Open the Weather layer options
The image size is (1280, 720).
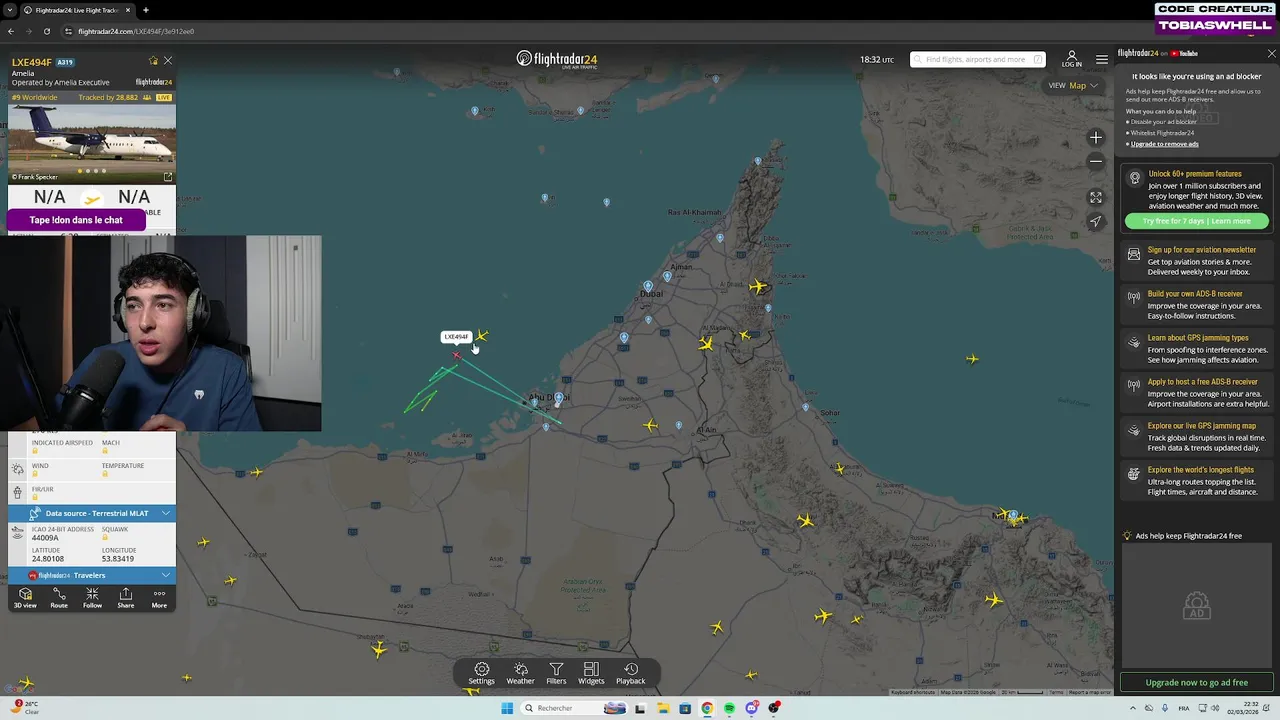coord(520,673)
